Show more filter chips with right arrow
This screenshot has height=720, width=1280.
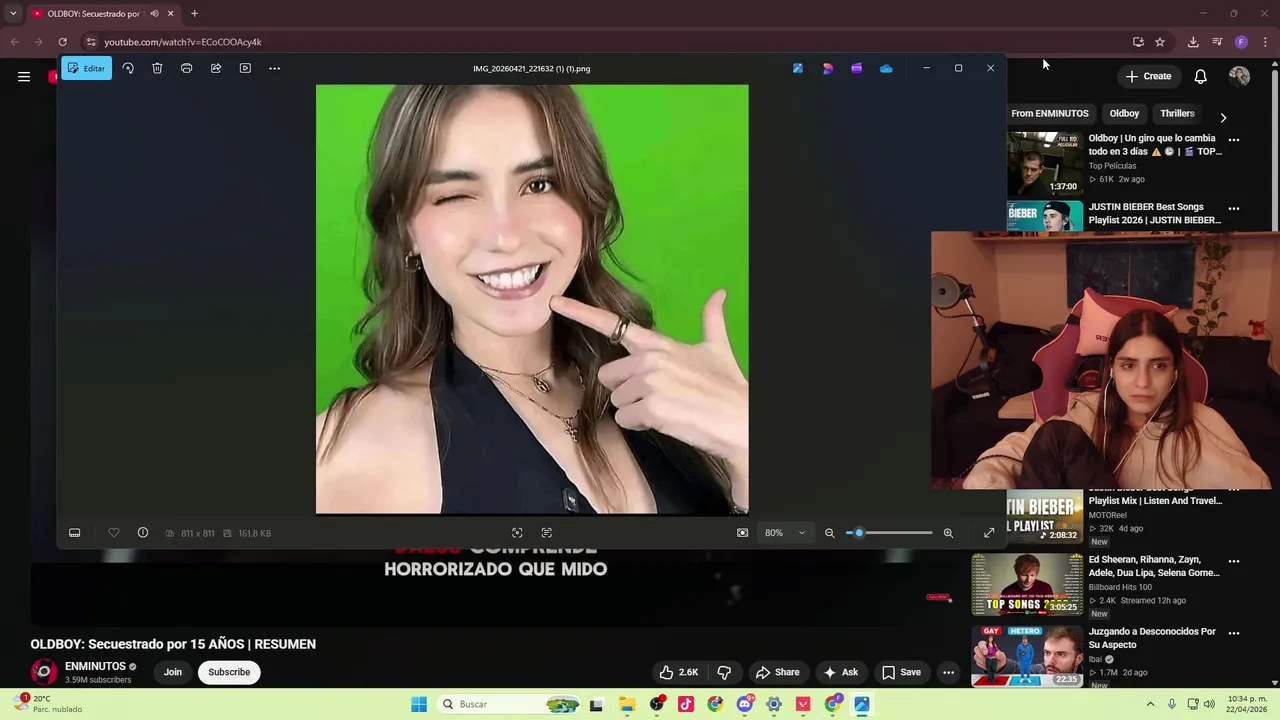pyautogui.click(x=1223, y=117)
